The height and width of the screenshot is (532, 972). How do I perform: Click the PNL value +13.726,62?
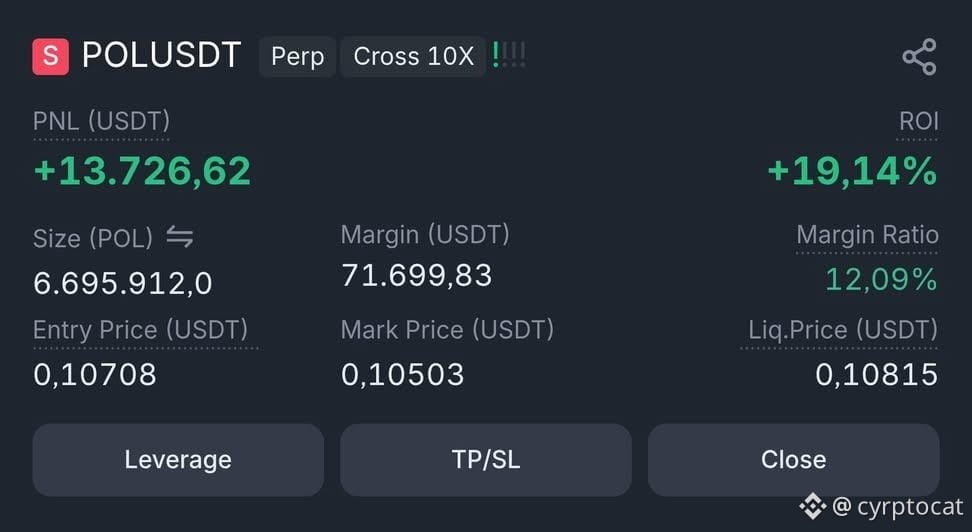pyautogui.click(x=143, y=171)
